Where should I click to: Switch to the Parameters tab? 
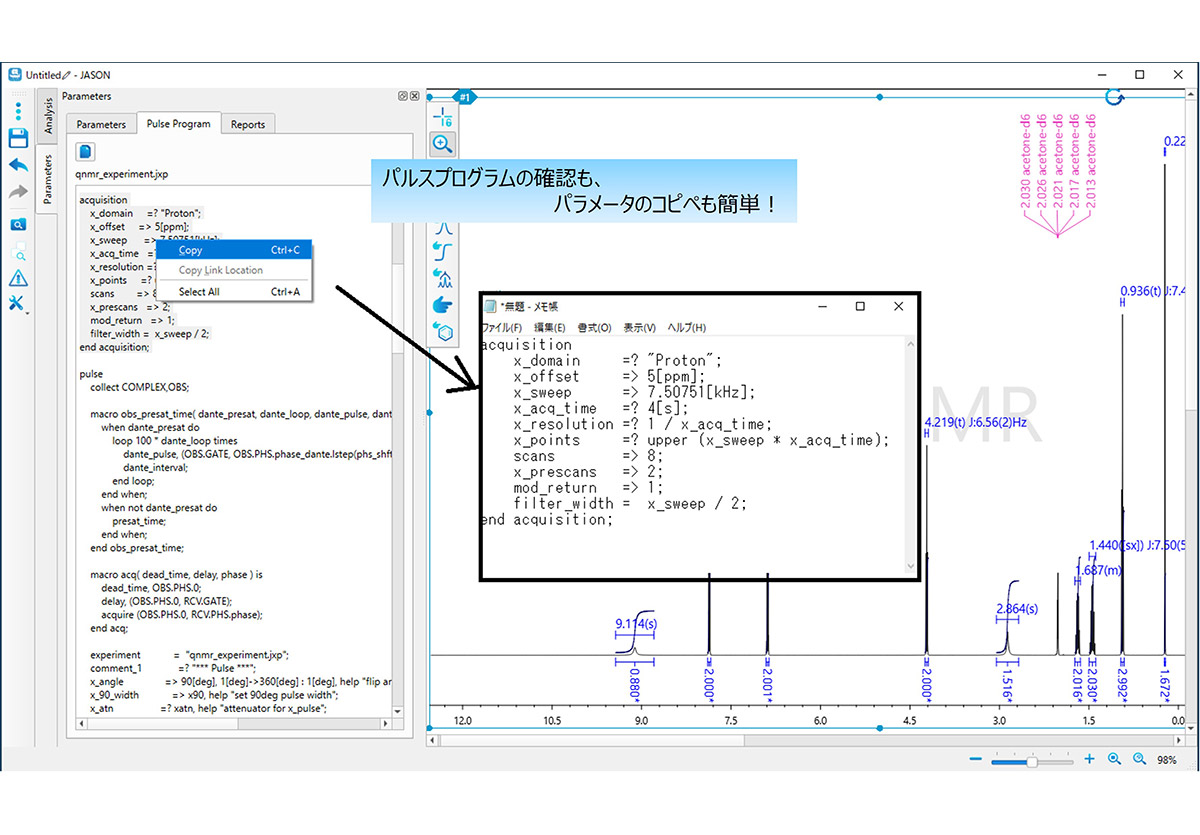click(101, 124)
